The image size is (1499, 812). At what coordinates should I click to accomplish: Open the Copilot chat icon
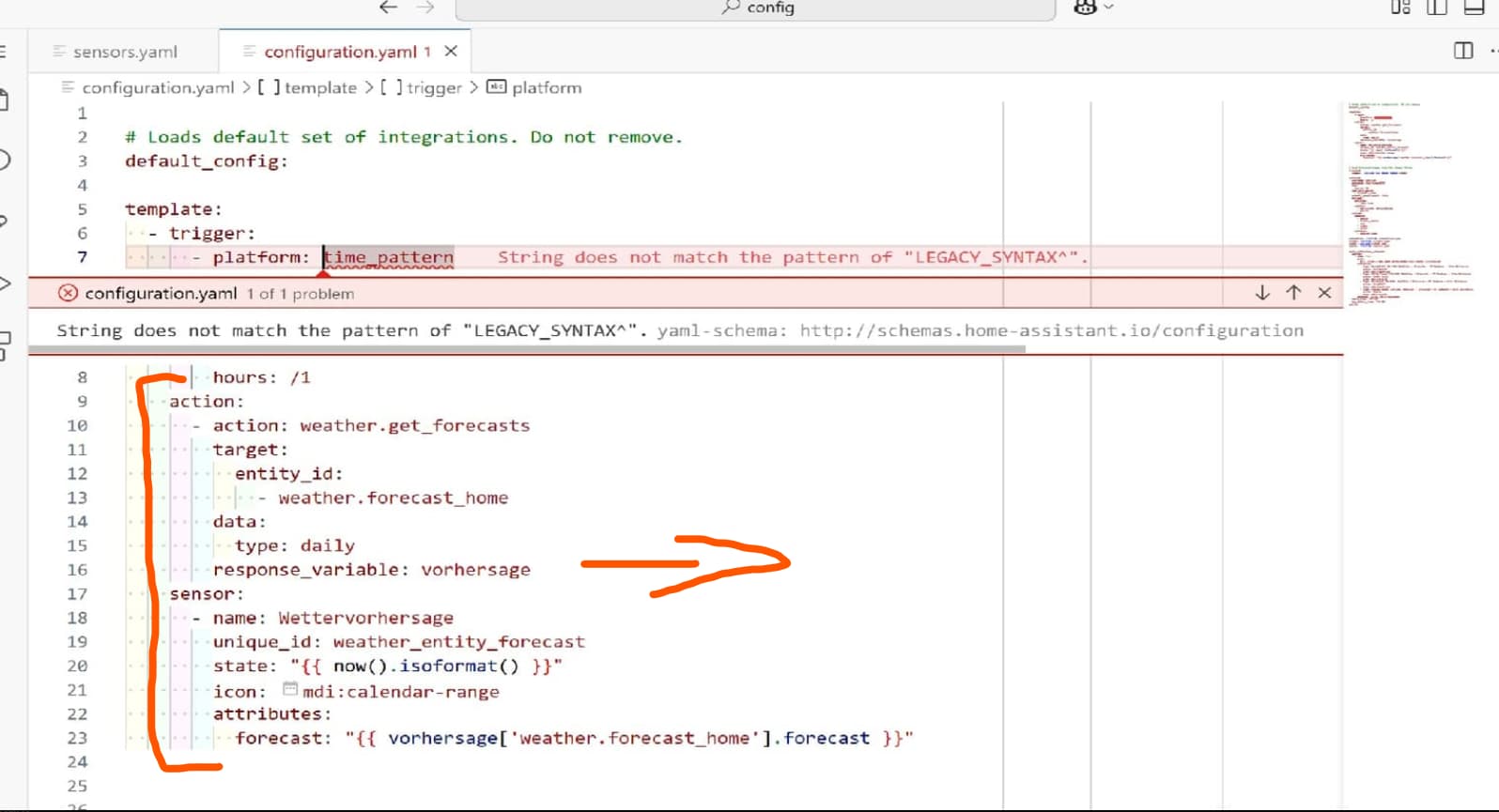pos(1085,8)
